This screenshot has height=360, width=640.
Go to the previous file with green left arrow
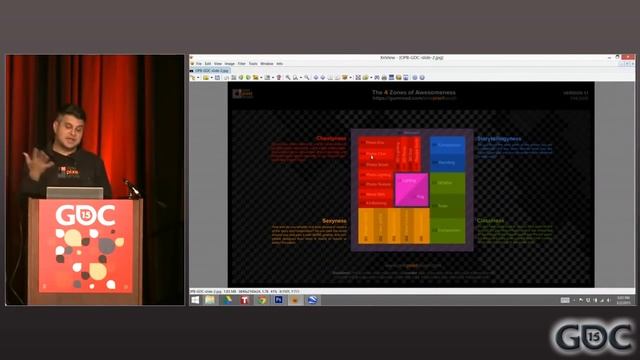tap(241, 78)
